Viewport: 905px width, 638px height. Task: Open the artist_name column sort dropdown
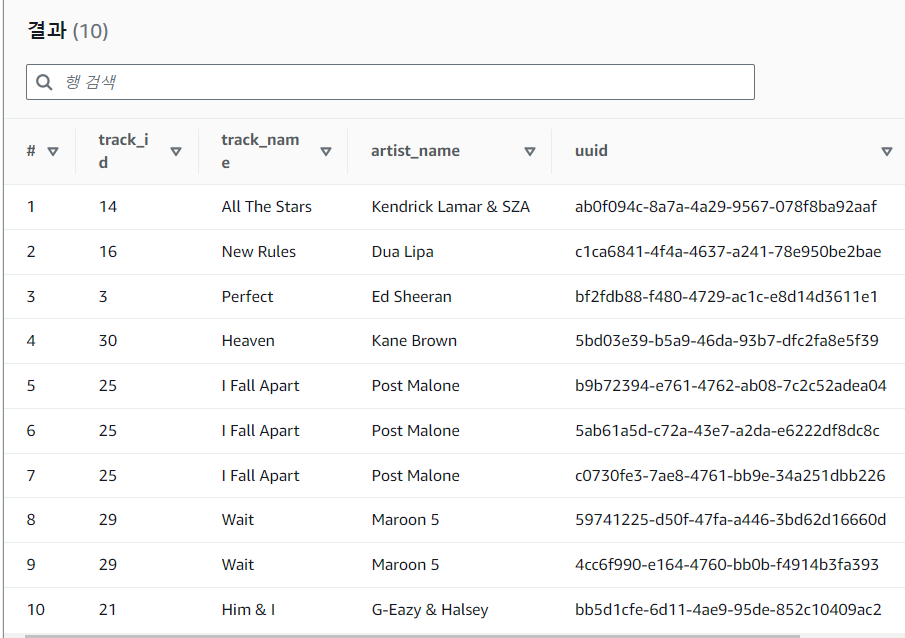530,151
